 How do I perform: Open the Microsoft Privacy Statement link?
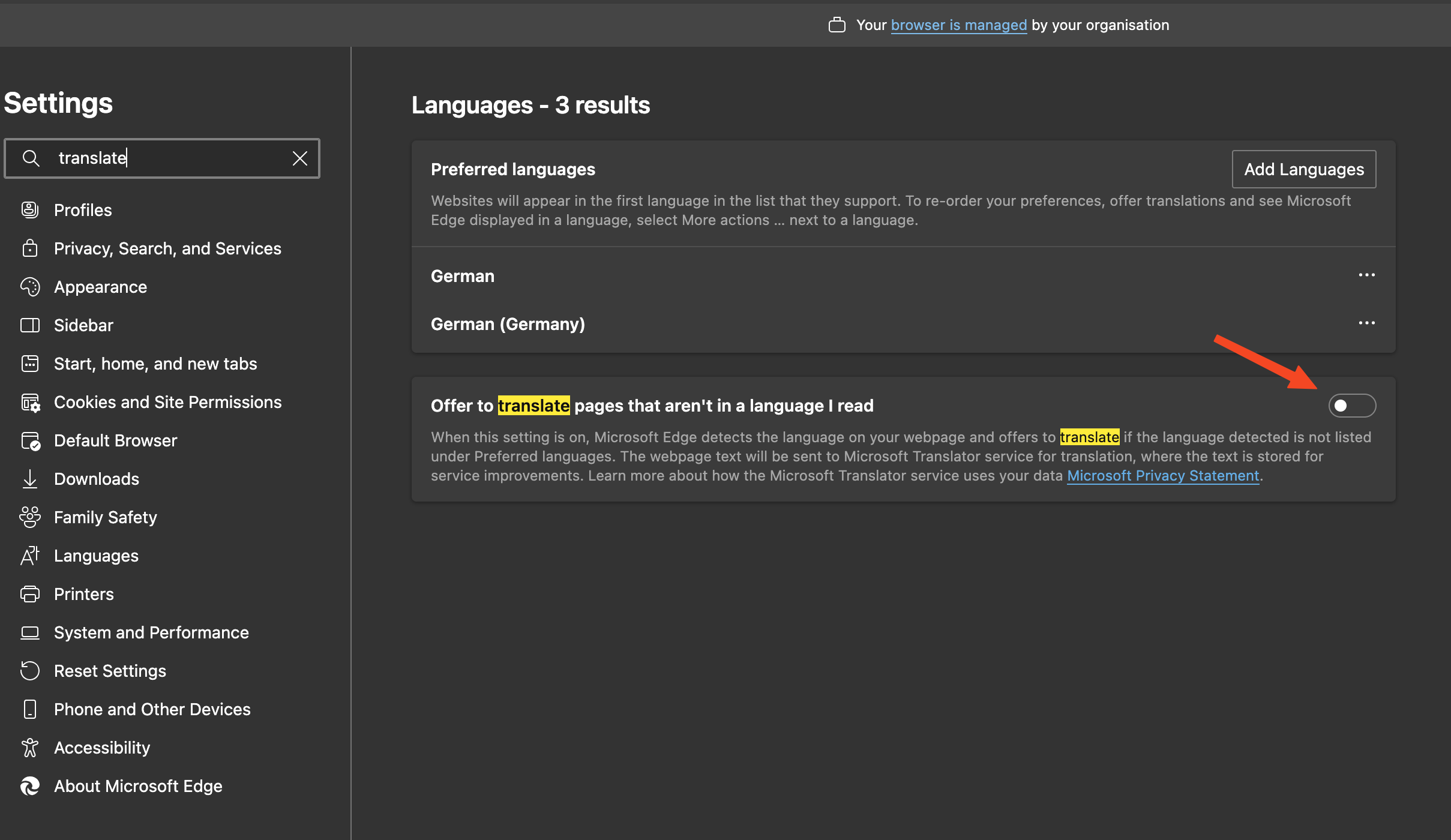1162,476
